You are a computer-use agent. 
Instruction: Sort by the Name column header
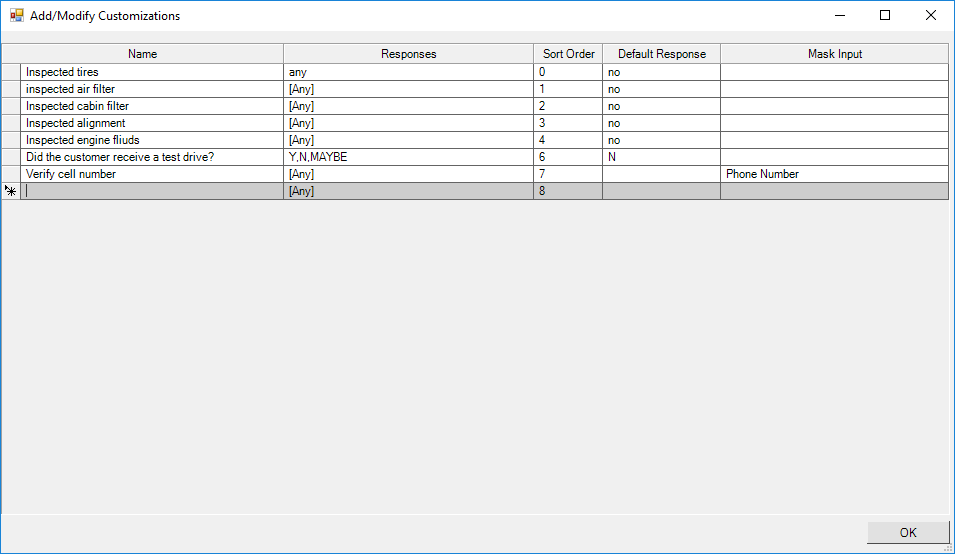pyautogui.click(x=152, y=54)
